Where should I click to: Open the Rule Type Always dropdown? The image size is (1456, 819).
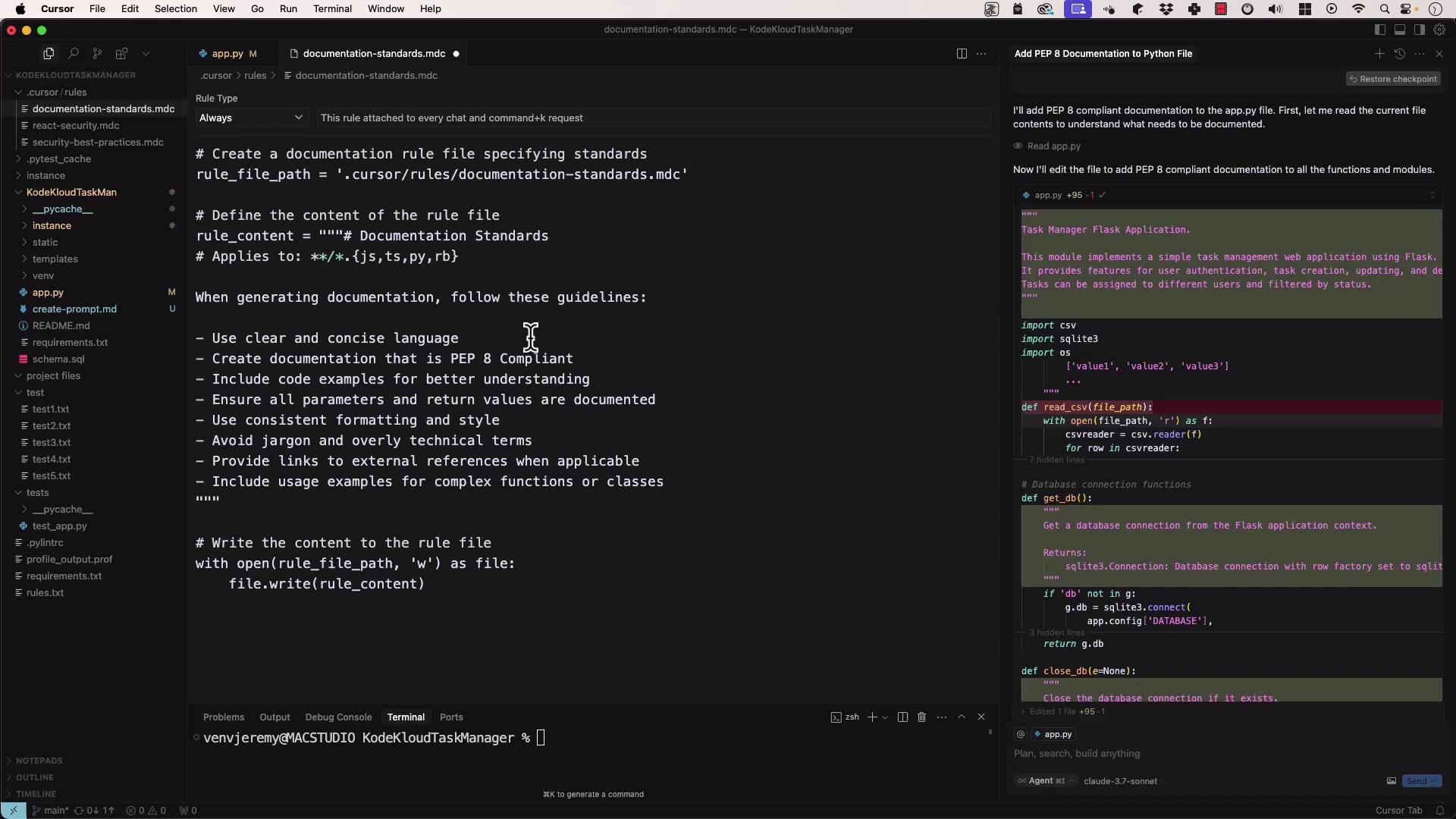coord(250,118)
